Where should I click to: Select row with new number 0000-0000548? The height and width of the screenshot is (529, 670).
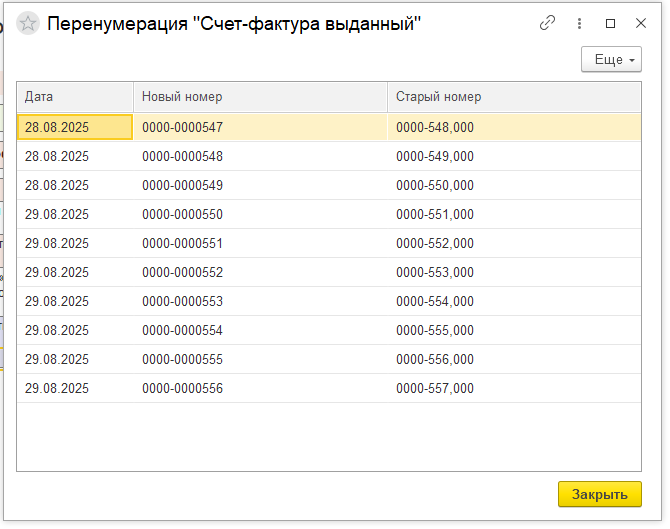point(260,157)
